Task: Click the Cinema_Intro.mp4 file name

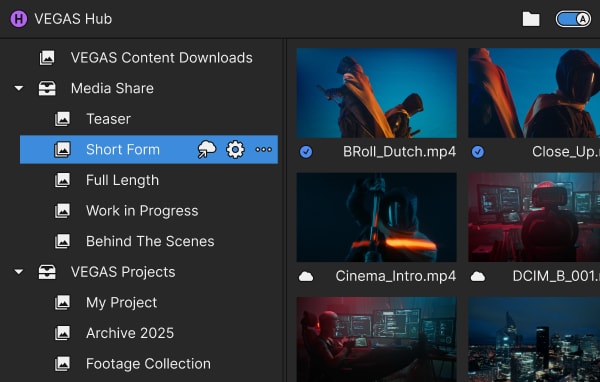Action: coord(396,276)
